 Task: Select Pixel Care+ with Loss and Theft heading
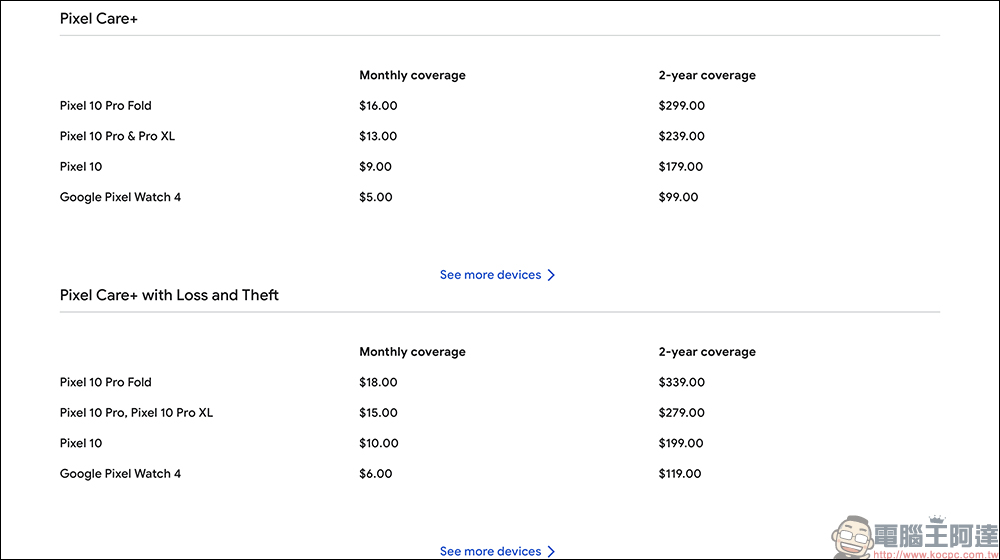tap(169, 295)
